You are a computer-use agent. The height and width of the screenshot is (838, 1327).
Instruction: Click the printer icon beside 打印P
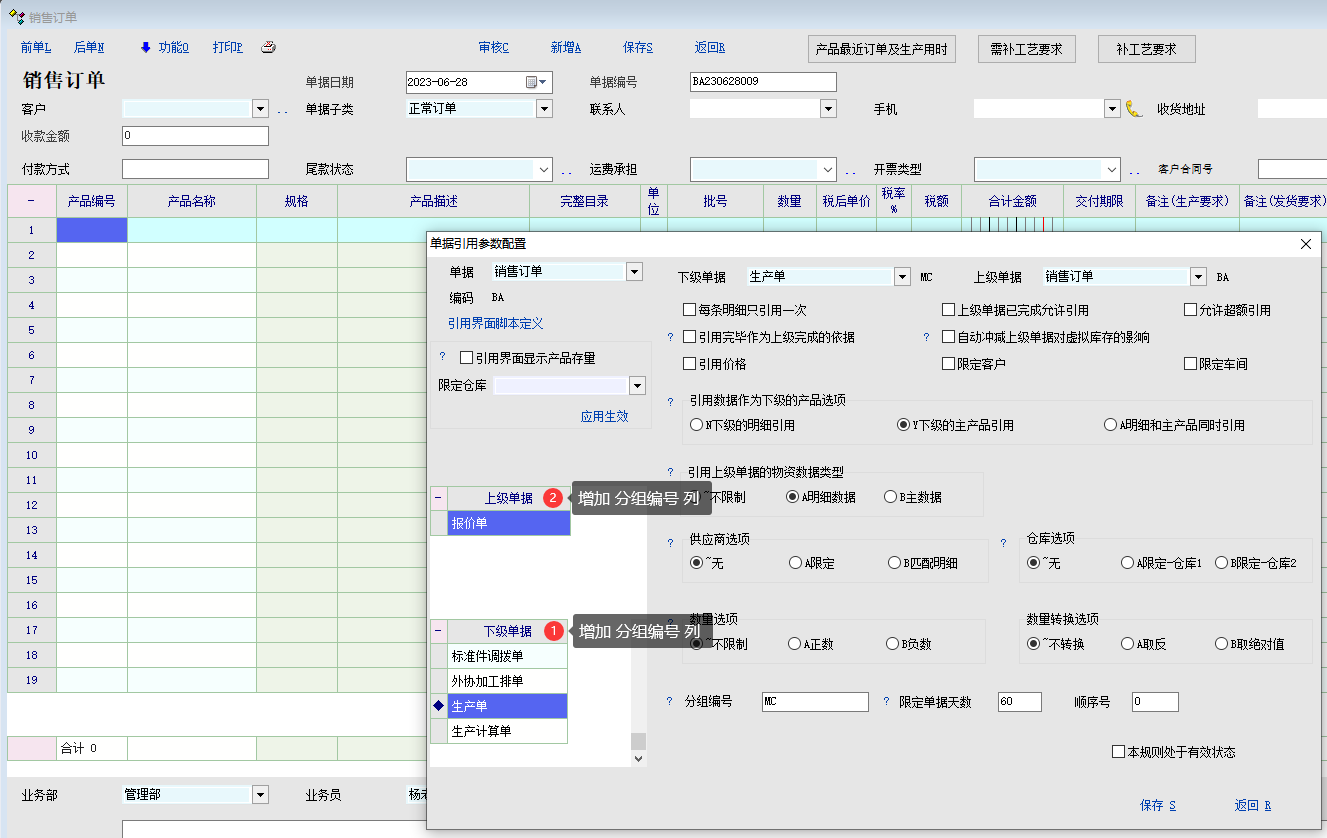pyautogui.click(x=268, y=47)
